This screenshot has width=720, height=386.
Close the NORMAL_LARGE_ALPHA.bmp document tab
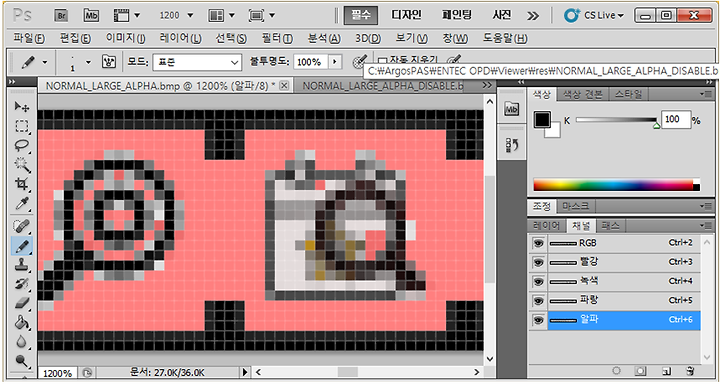coord(284,85)
